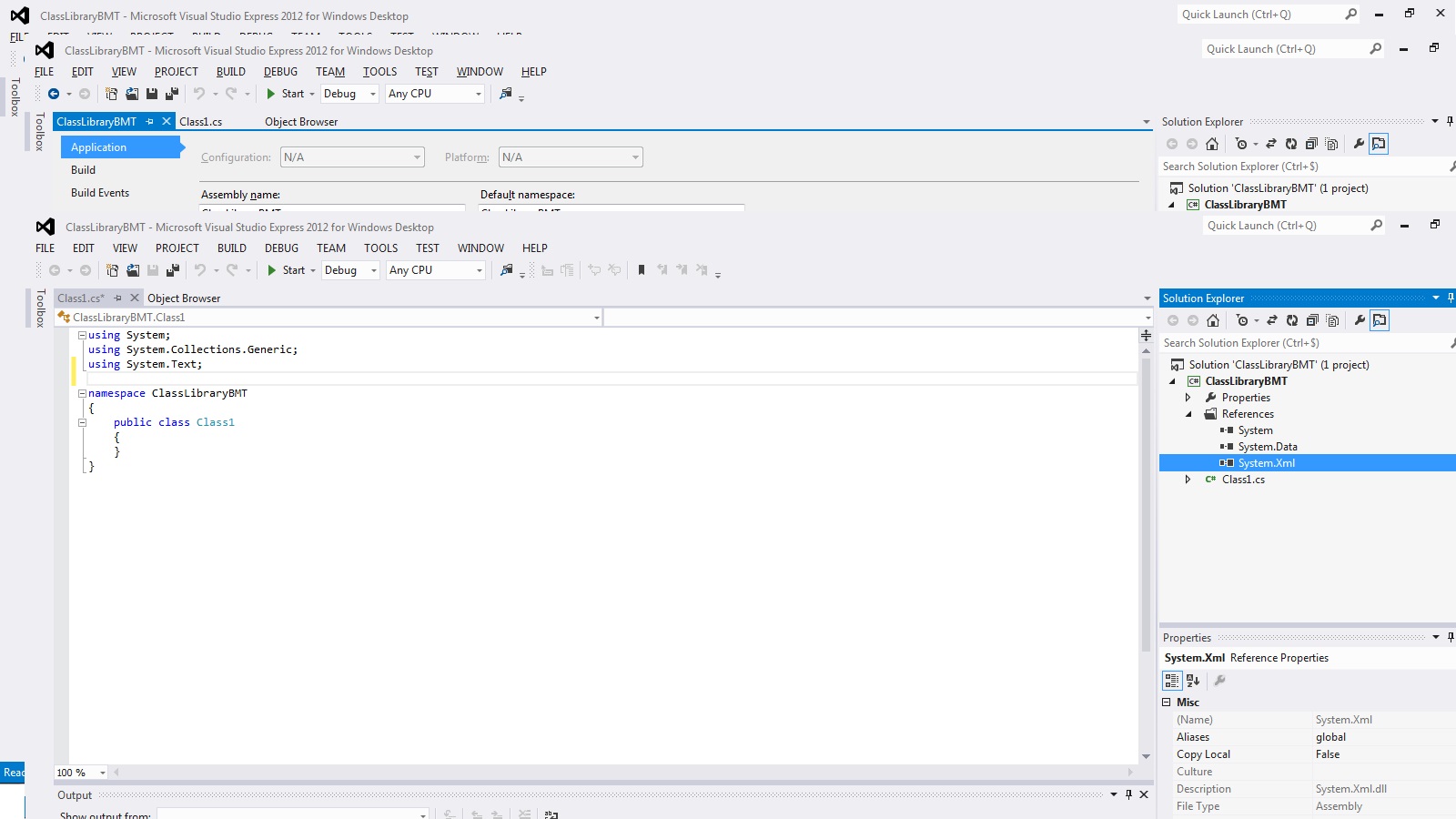This screenshot has width=1456, height=819.
Task: Click Find in Files icon in middle window toolbar
Action: [506, 94]
